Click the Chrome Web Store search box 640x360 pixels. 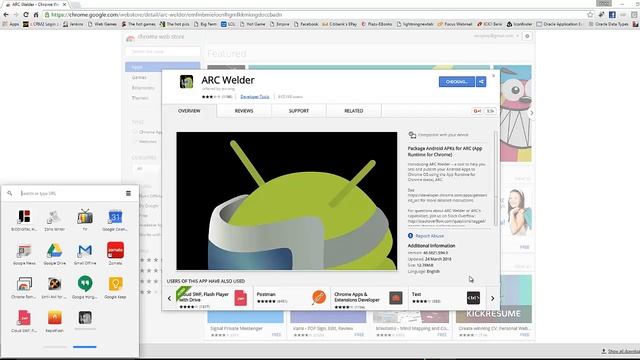(x=163, y=51)
